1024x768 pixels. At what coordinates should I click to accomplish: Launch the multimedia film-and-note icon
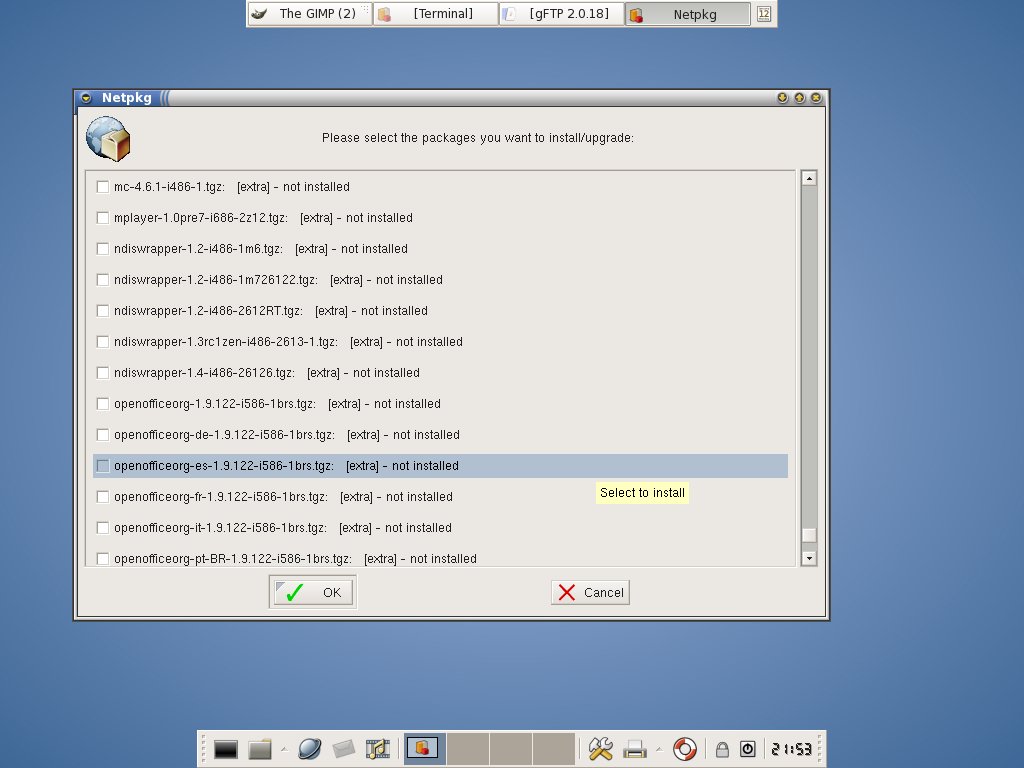(x=377, y=749)
